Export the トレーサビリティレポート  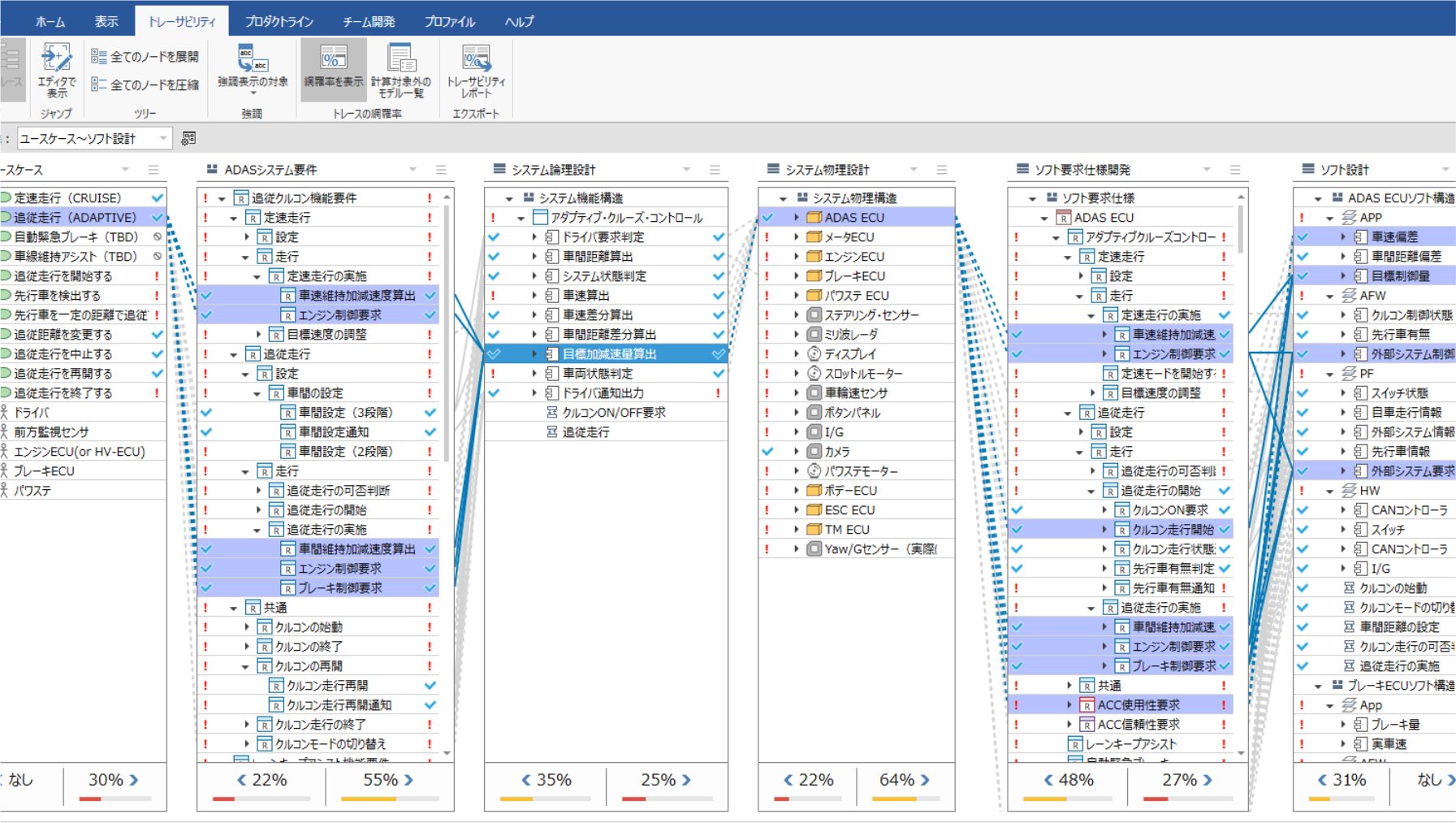(x=477, y=70)
